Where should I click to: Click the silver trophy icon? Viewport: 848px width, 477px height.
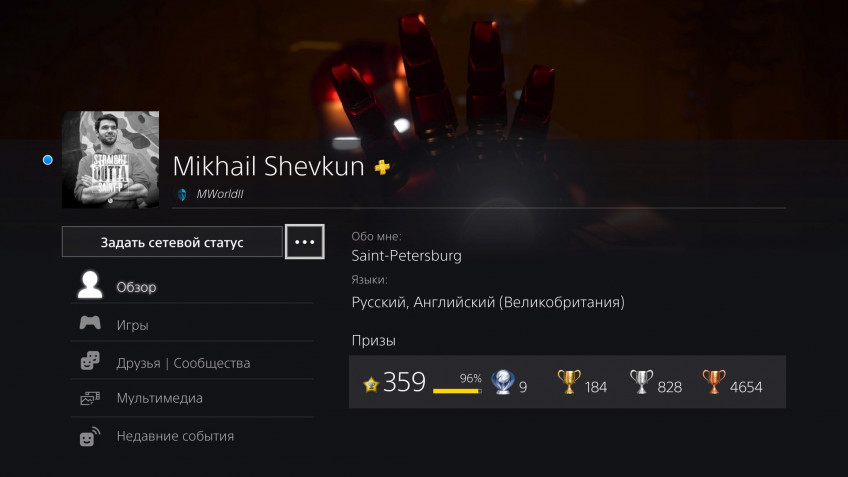[x=641, y=382]
